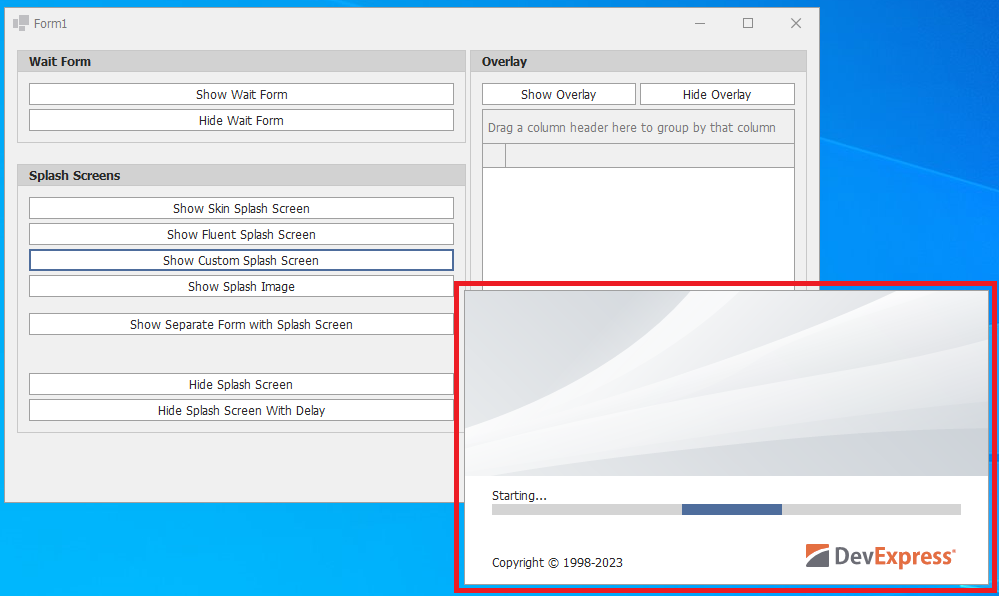
Task: Click the Hide Splash Screen button
Action: coord(241,384)
